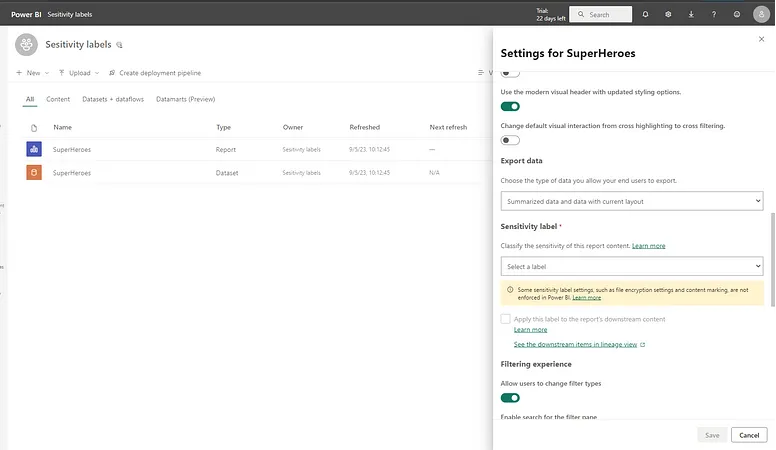
Task: Enable cross filtering visual interaction toggle
Action: (x=510, y=140)
